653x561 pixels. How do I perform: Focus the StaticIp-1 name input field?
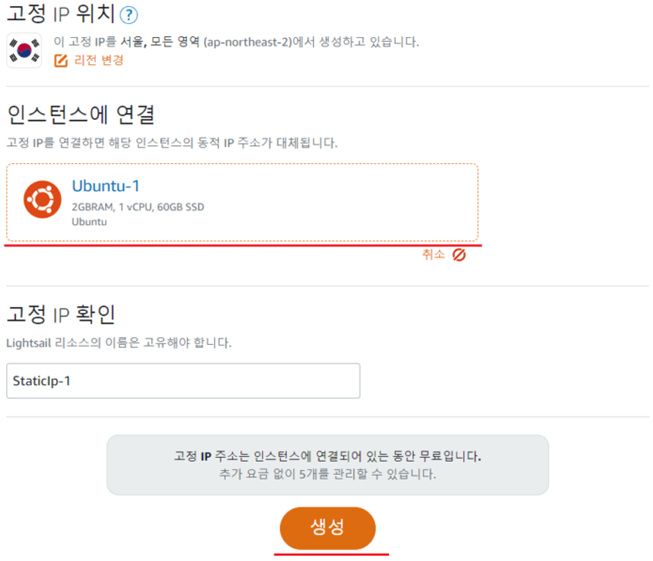coord(183,381)
